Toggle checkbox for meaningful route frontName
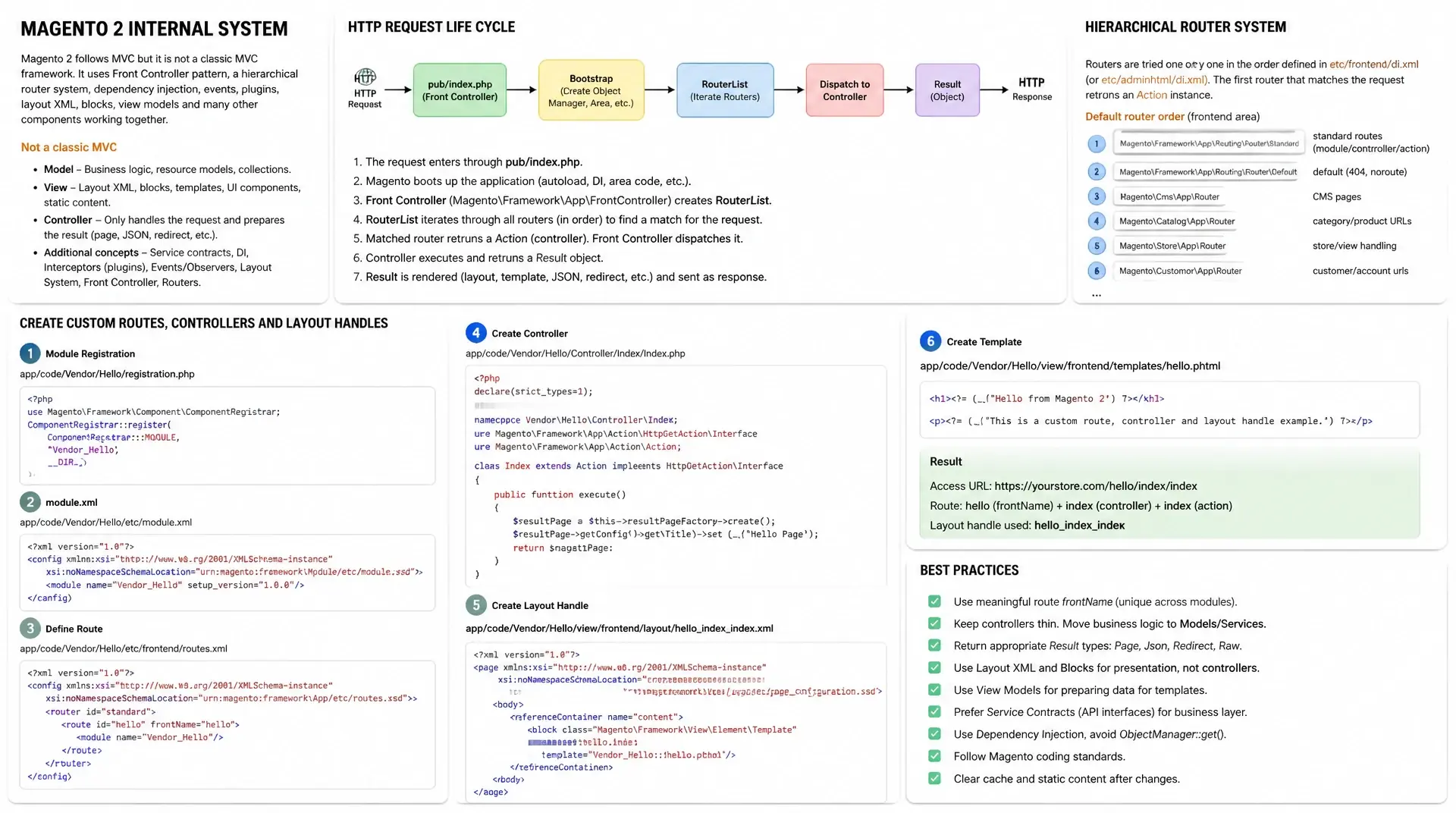This screenshot has width=1456, height=813. tap(934, 601)
